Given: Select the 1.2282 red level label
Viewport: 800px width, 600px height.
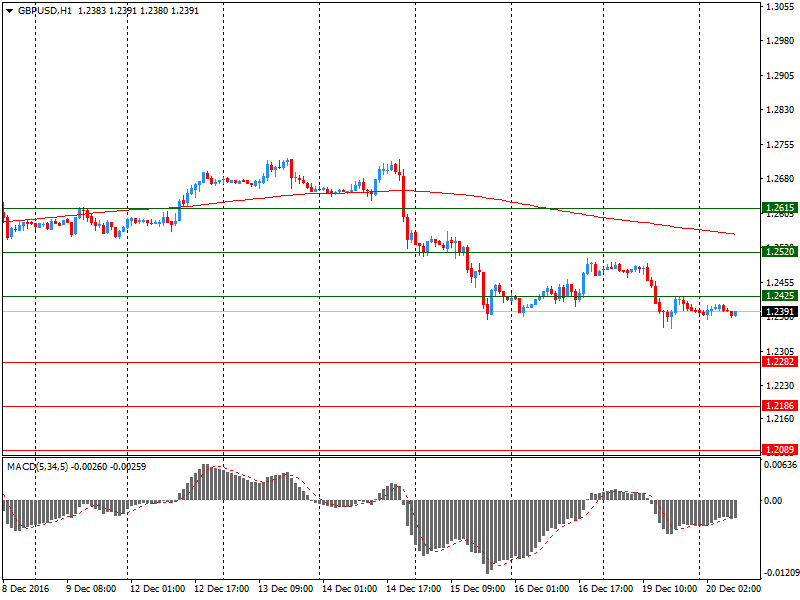Looking at the screenshot, I should pyautogui.click(x=780, y=362).
